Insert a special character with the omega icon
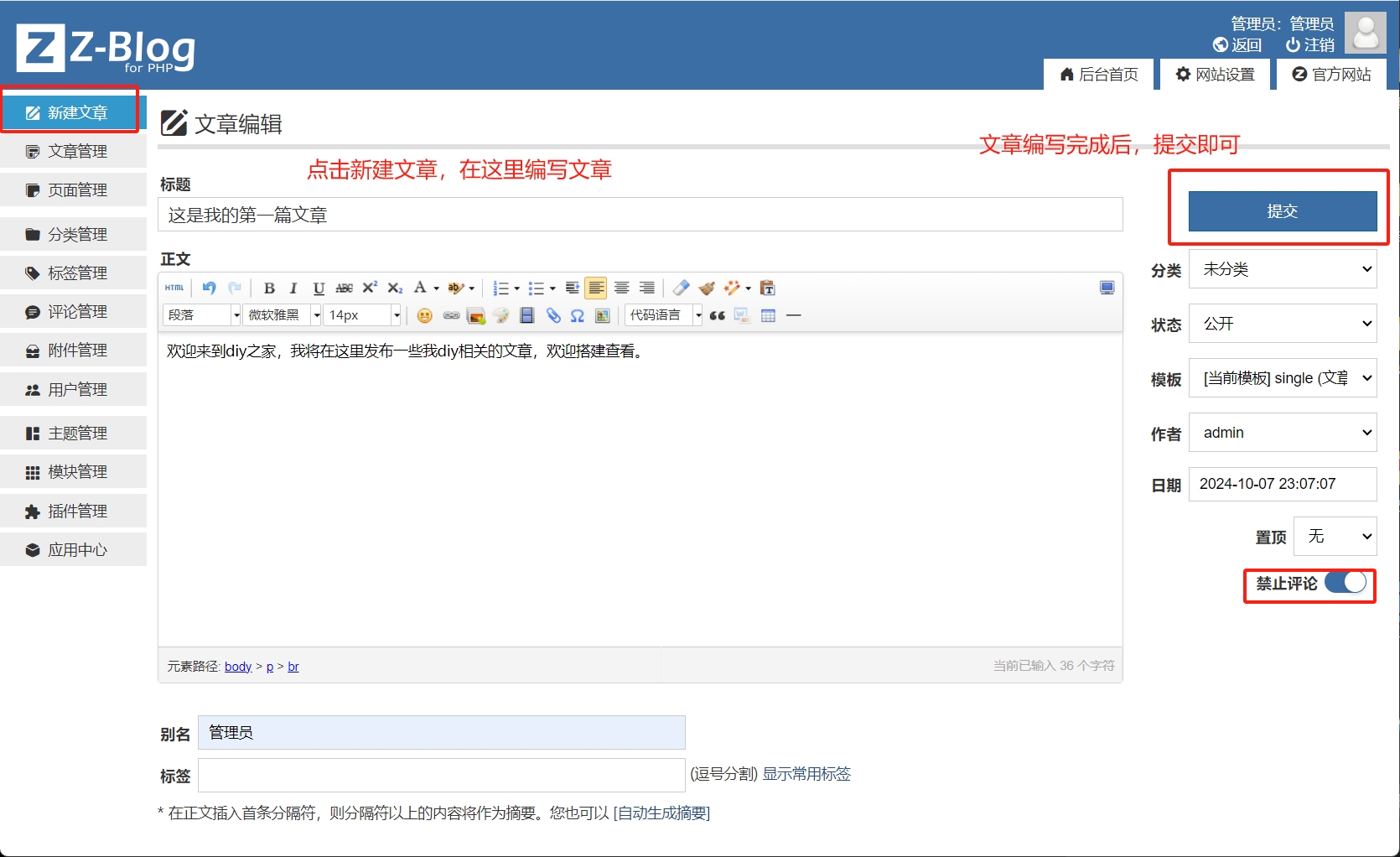1400x857 pixels. click(577, 316)
